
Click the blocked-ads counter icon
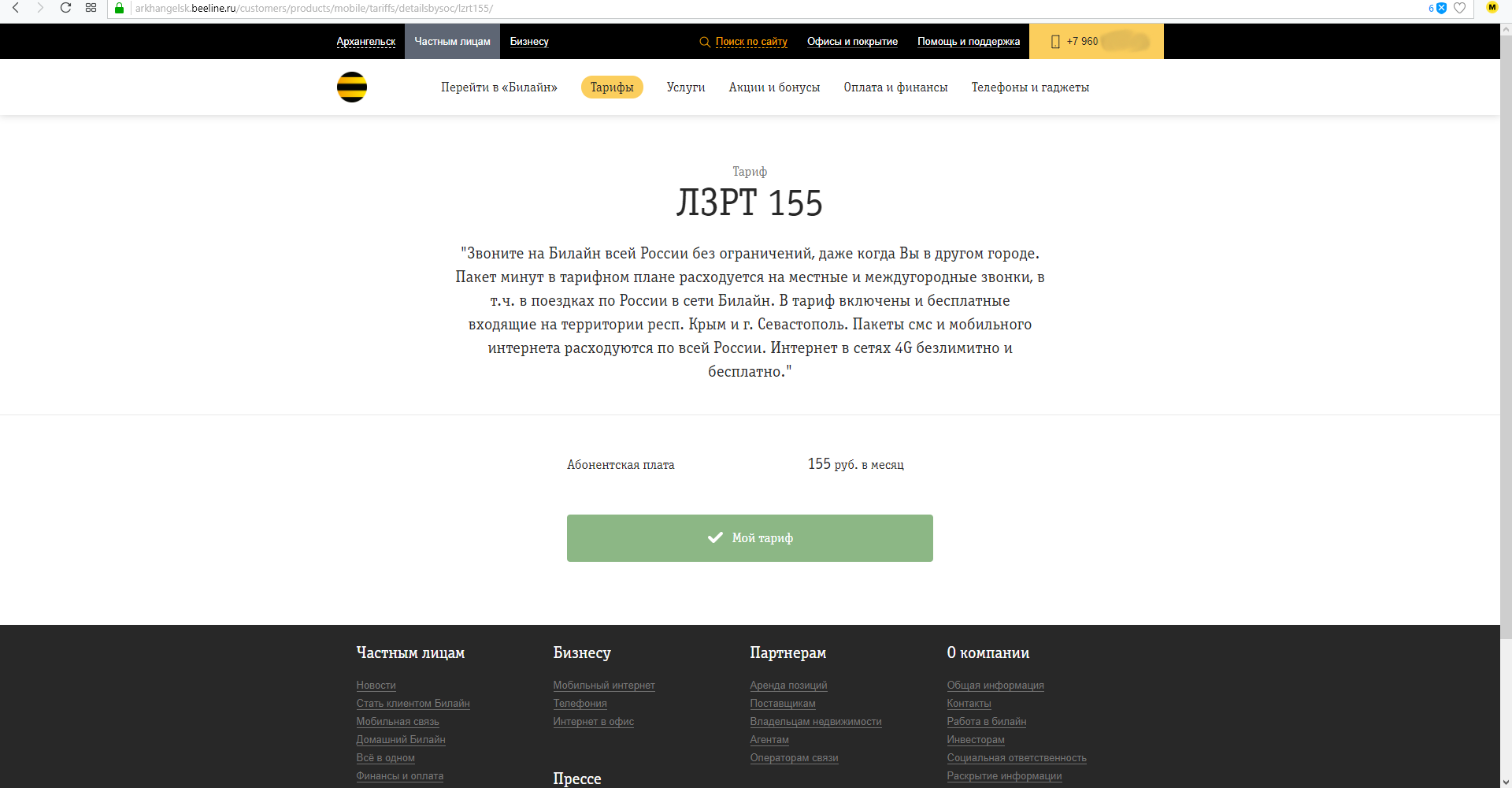tap(1437, 8)
